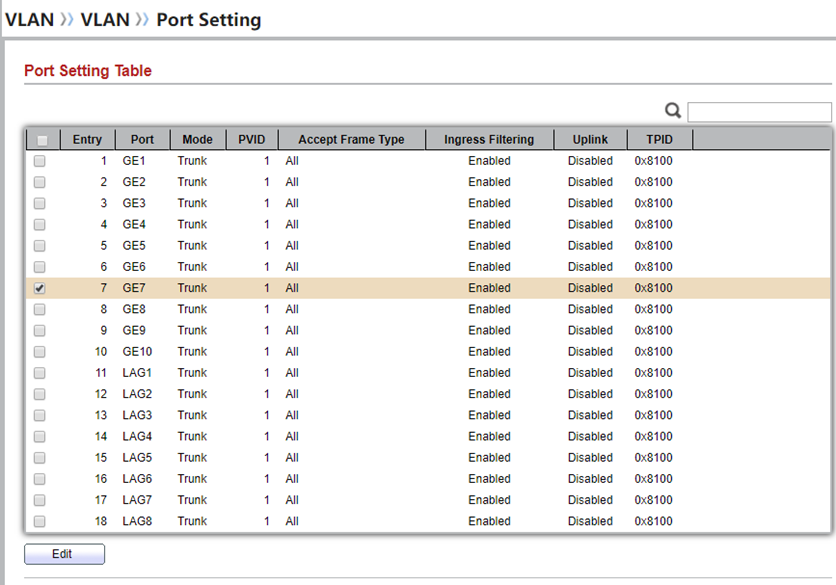Sort by the Port column header
Viewport: 836px width, 585px height.
click(142, 140)
